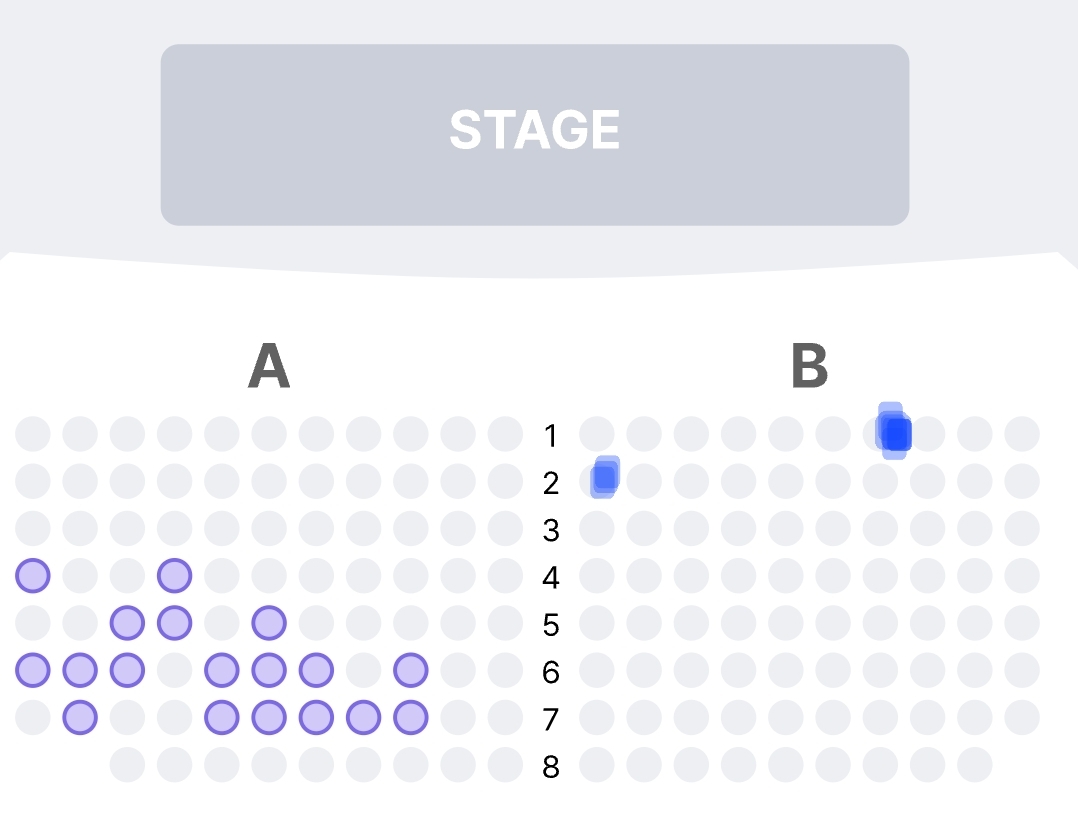Click the row 5 number label
Viewport: 1078px width, 834px height.
point(550,625)
